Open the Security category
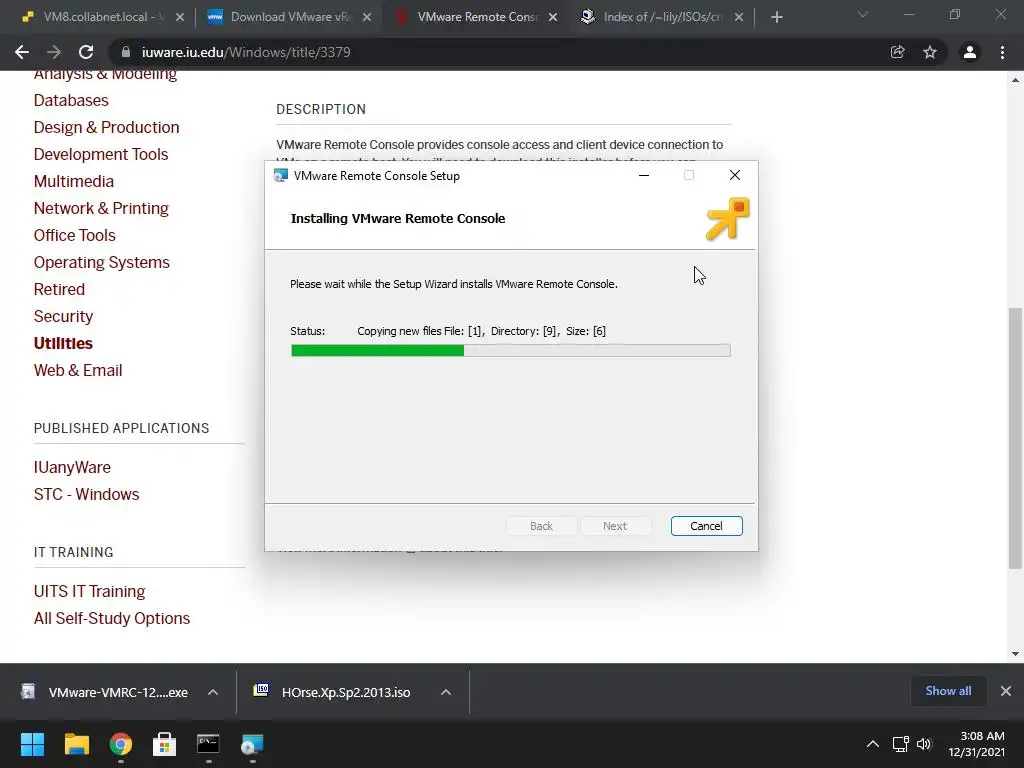The image size is (1024, 768). point(63,316)
